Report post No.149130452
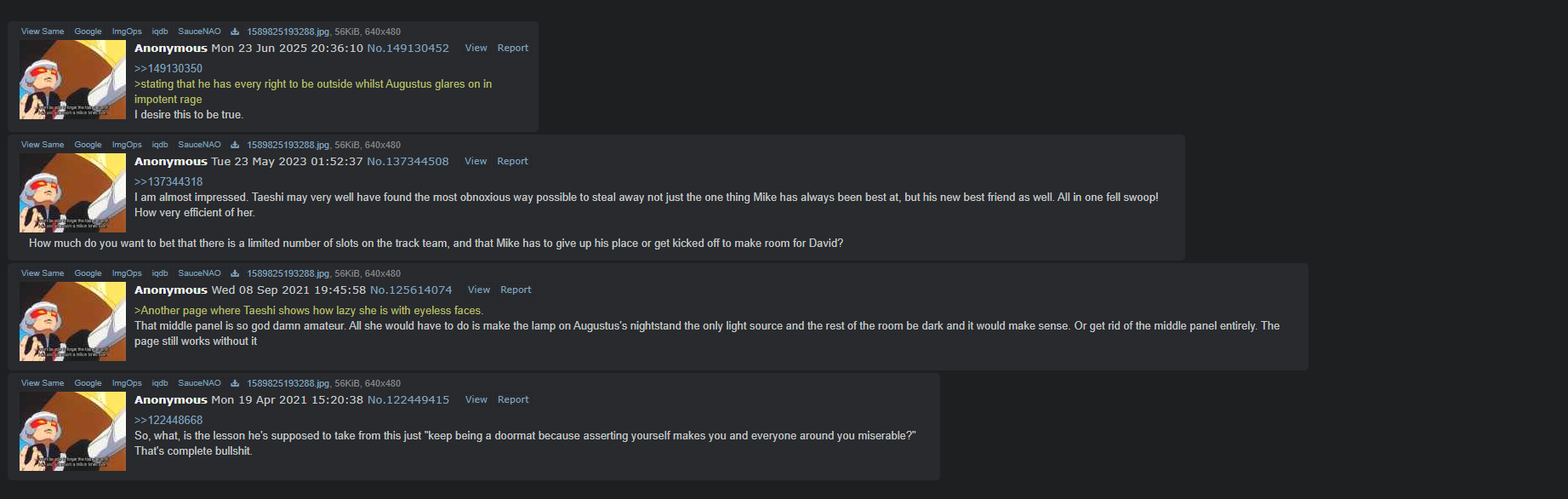1568x499 pixels. click(x=513, y=48)
